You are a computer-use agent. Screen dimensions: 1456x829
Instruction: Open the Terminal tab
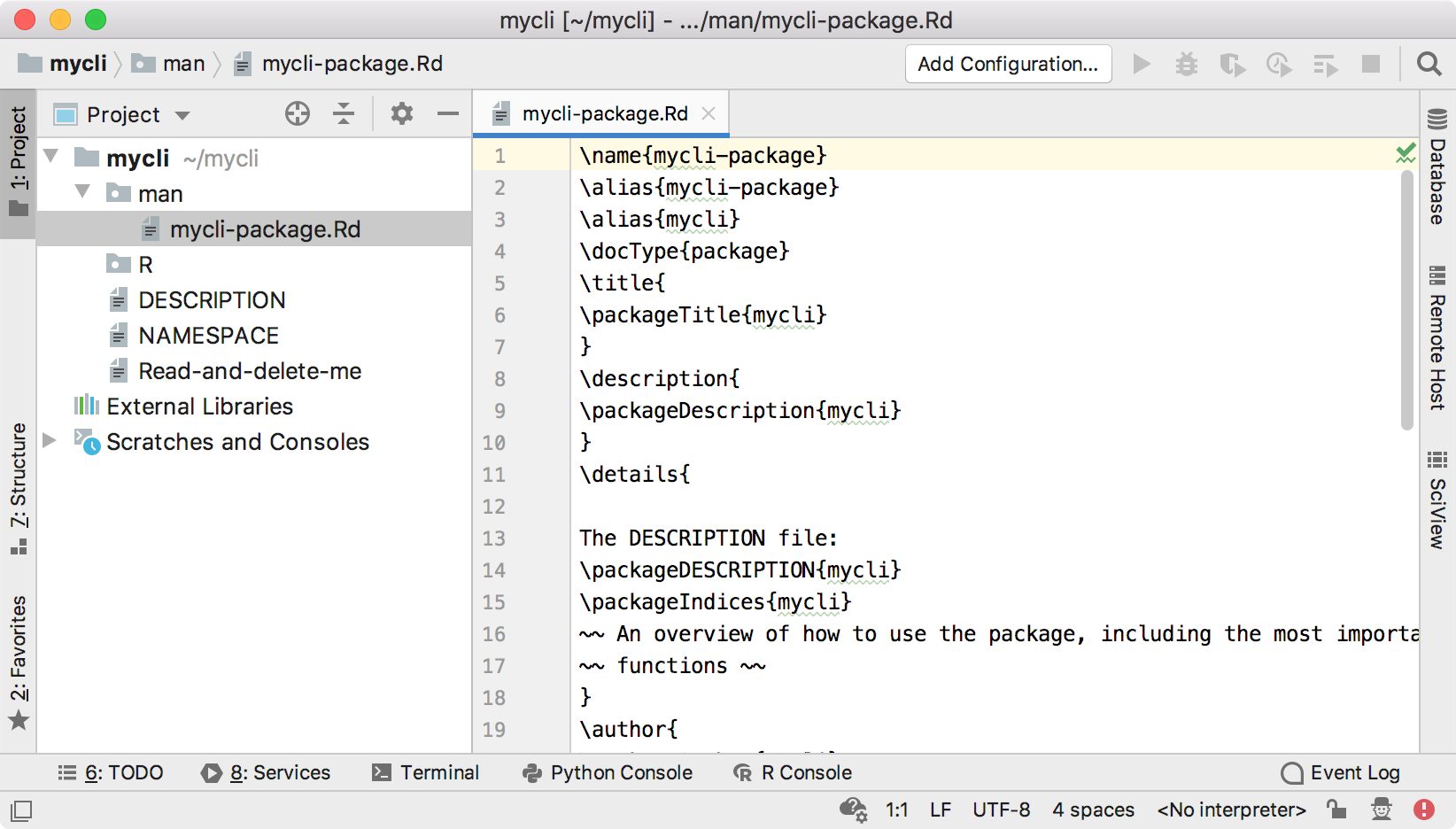(x=427, y=772)
